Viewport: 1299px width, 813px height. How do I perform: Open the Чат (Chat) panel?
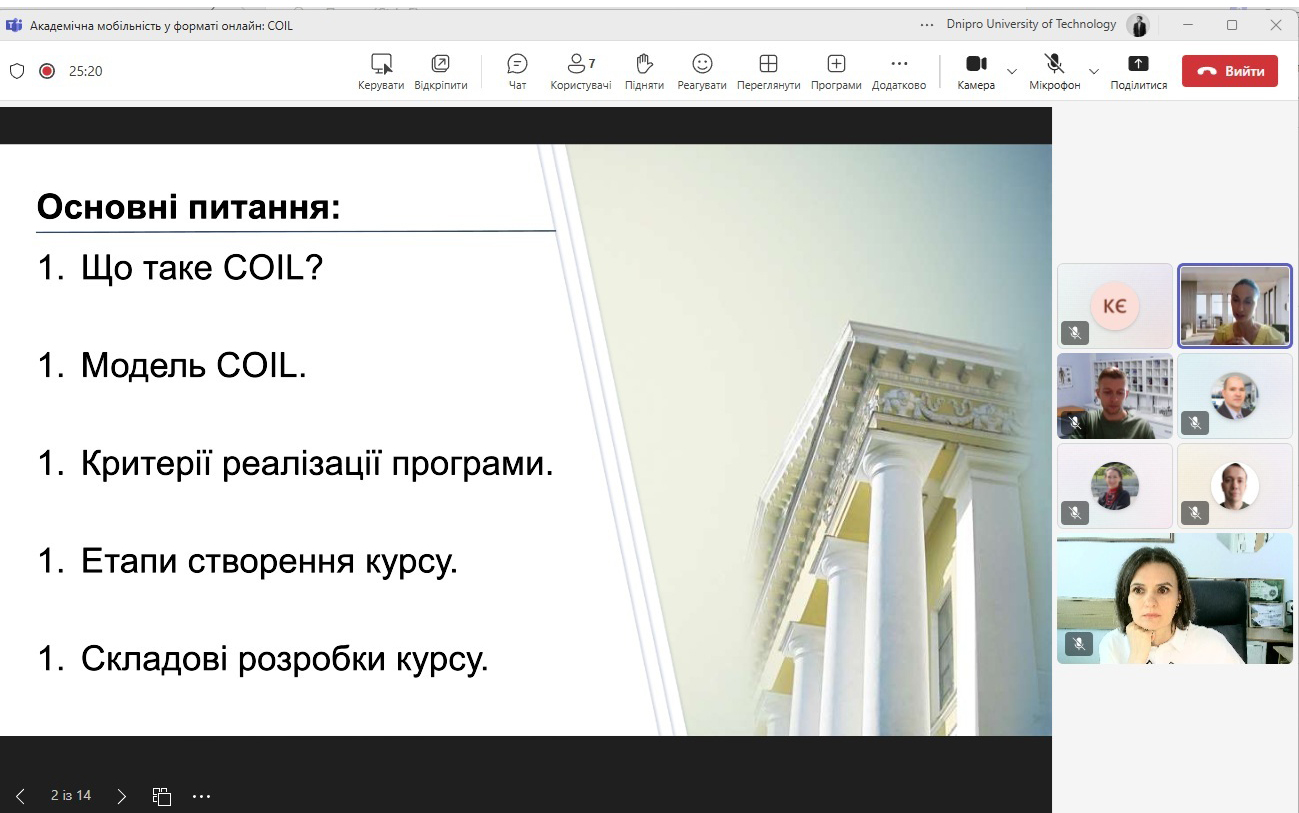click(x=517, y=71)
